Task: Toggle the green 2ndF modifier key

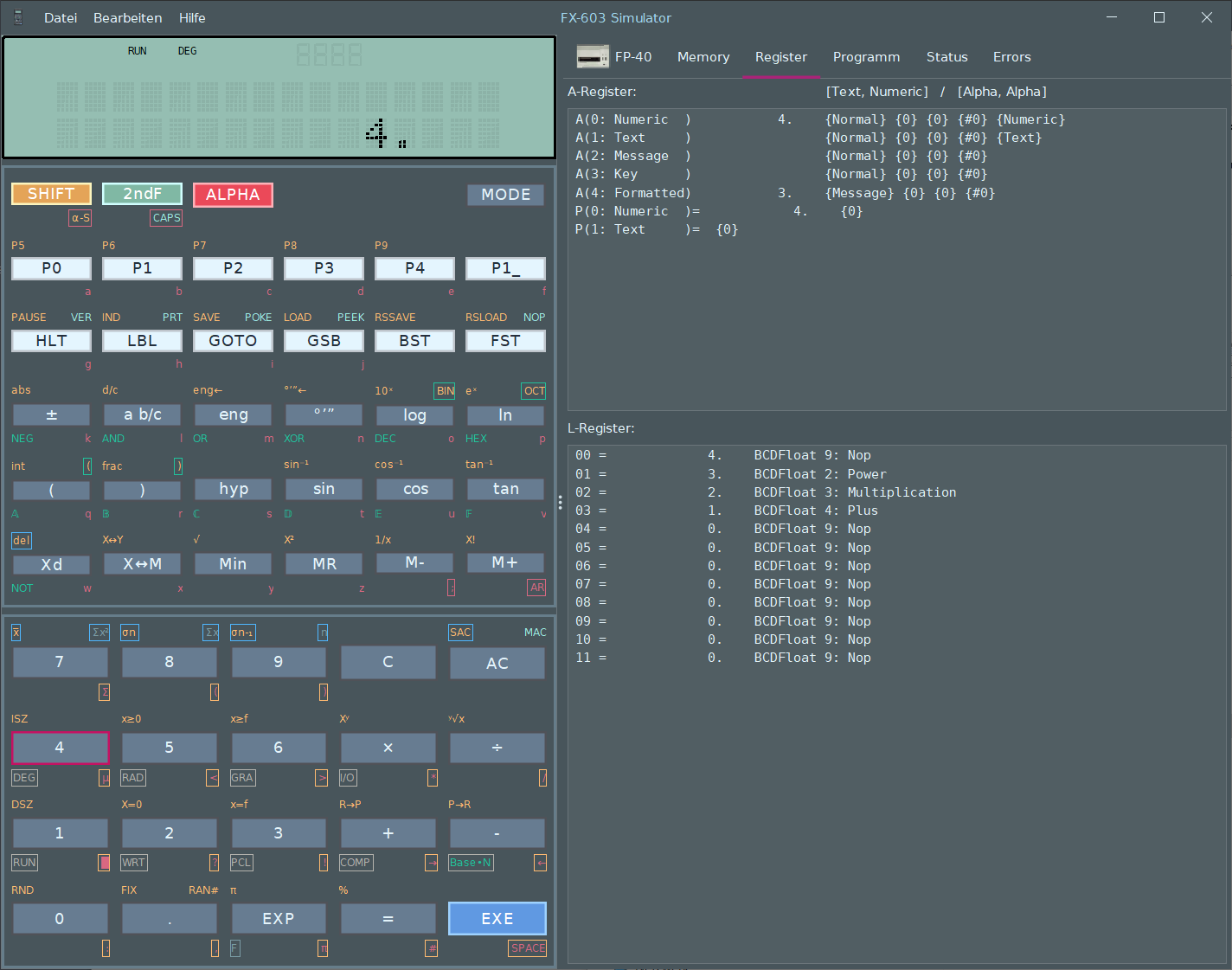Action: 142,194
